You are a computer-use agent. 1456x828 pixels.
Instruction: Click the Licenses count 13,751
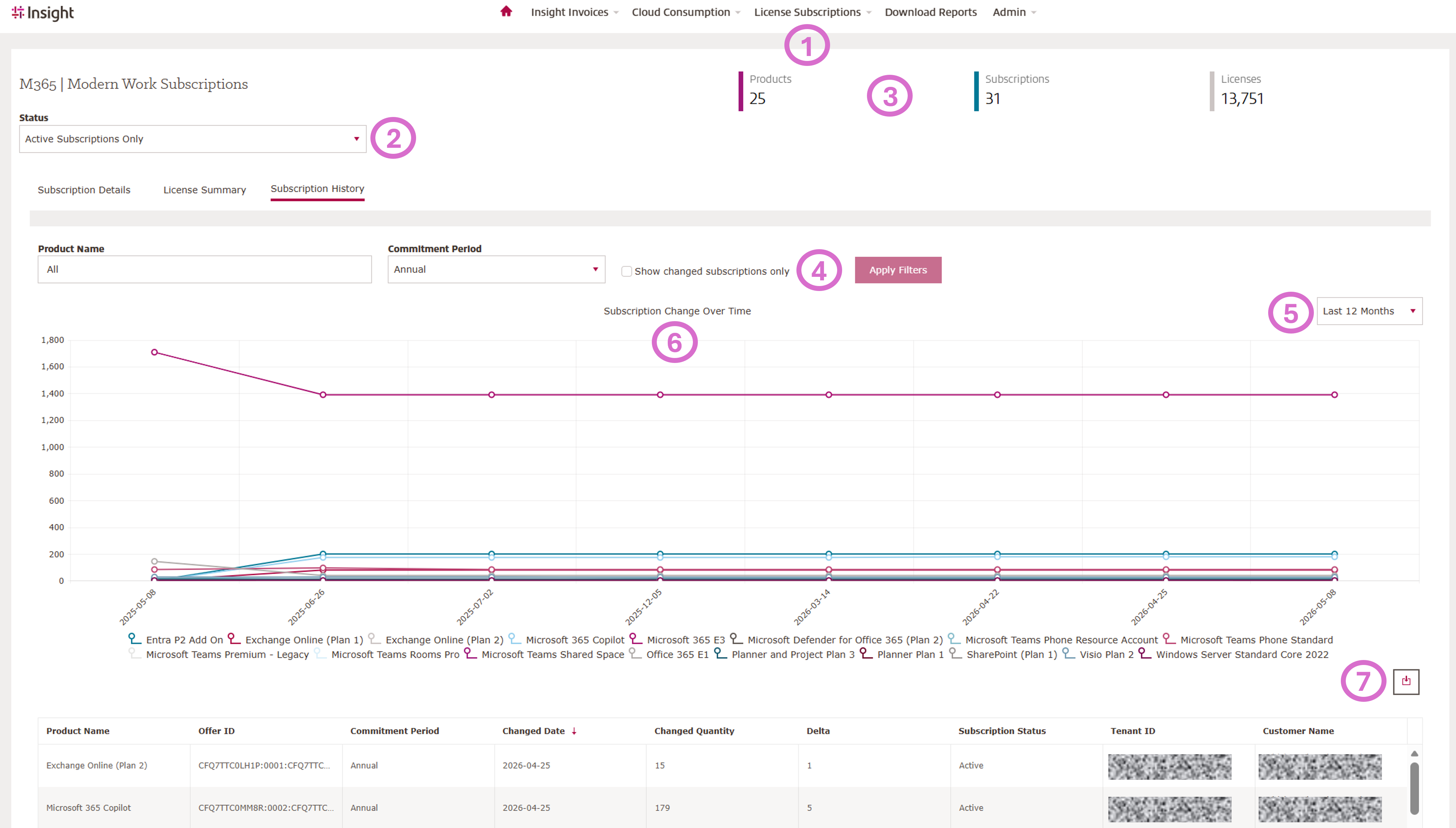click(x=1242, y=99)
